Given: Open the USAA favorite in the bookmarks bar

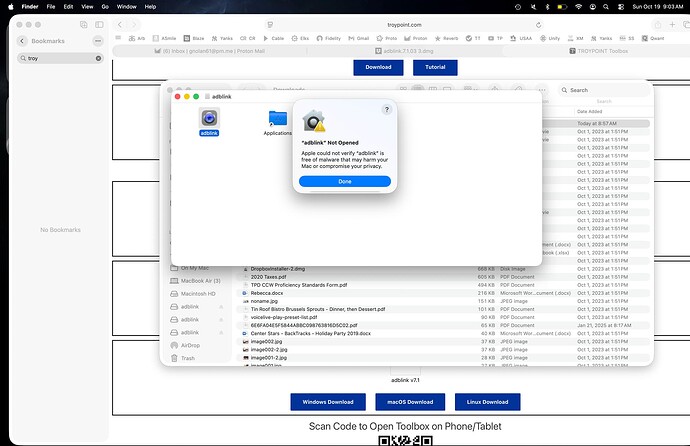Looking at the screenshot, I should coord(521,38).
